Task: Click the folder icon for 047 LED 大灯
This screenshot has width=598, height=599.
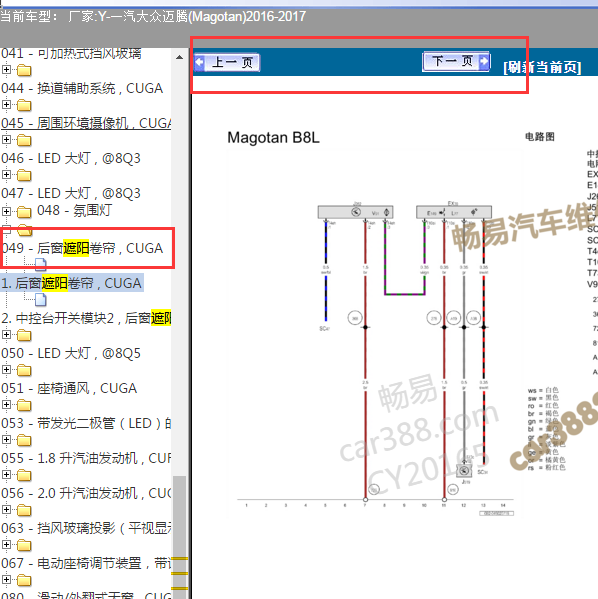Action: tap(24, 175)
